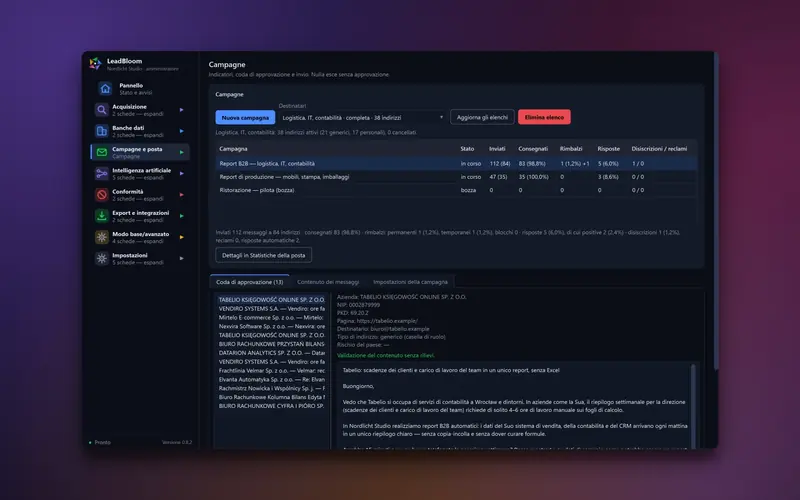
Task: Select Mirtelo E-commerce Sp. z o.o. queue item
Action: point(271,317)
